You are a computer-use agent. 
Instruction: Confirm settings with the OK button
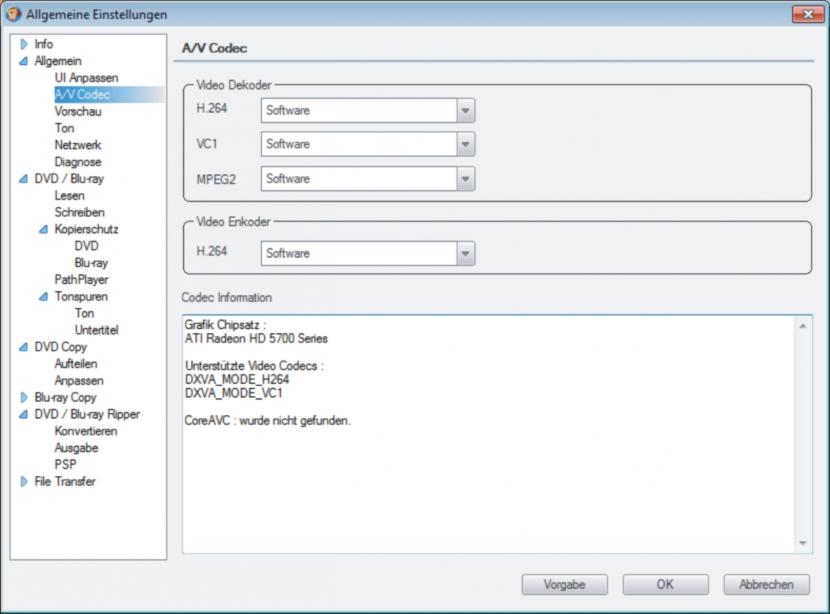click(665, 585)
